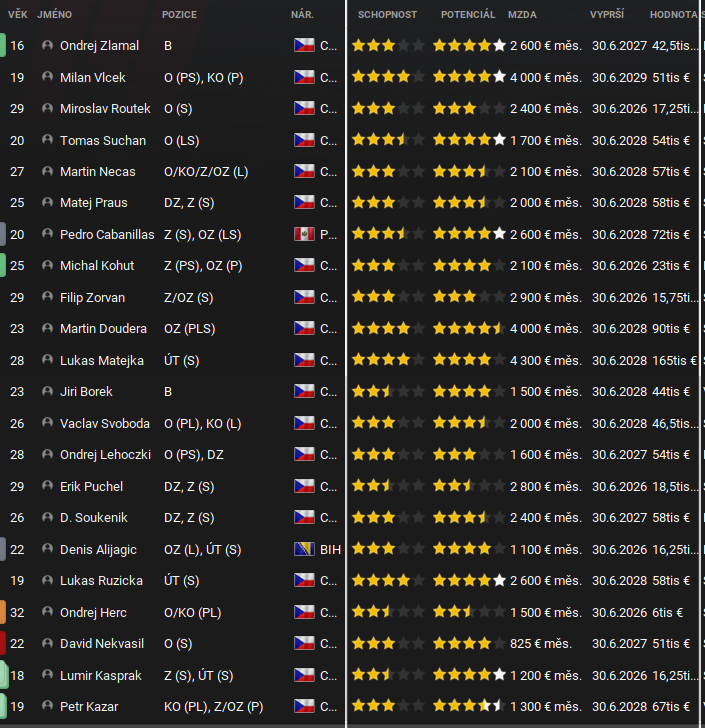
Task: Select the 30.6.2029 expiry date cell
Action: pyautogui.click(x=620, y=77)
